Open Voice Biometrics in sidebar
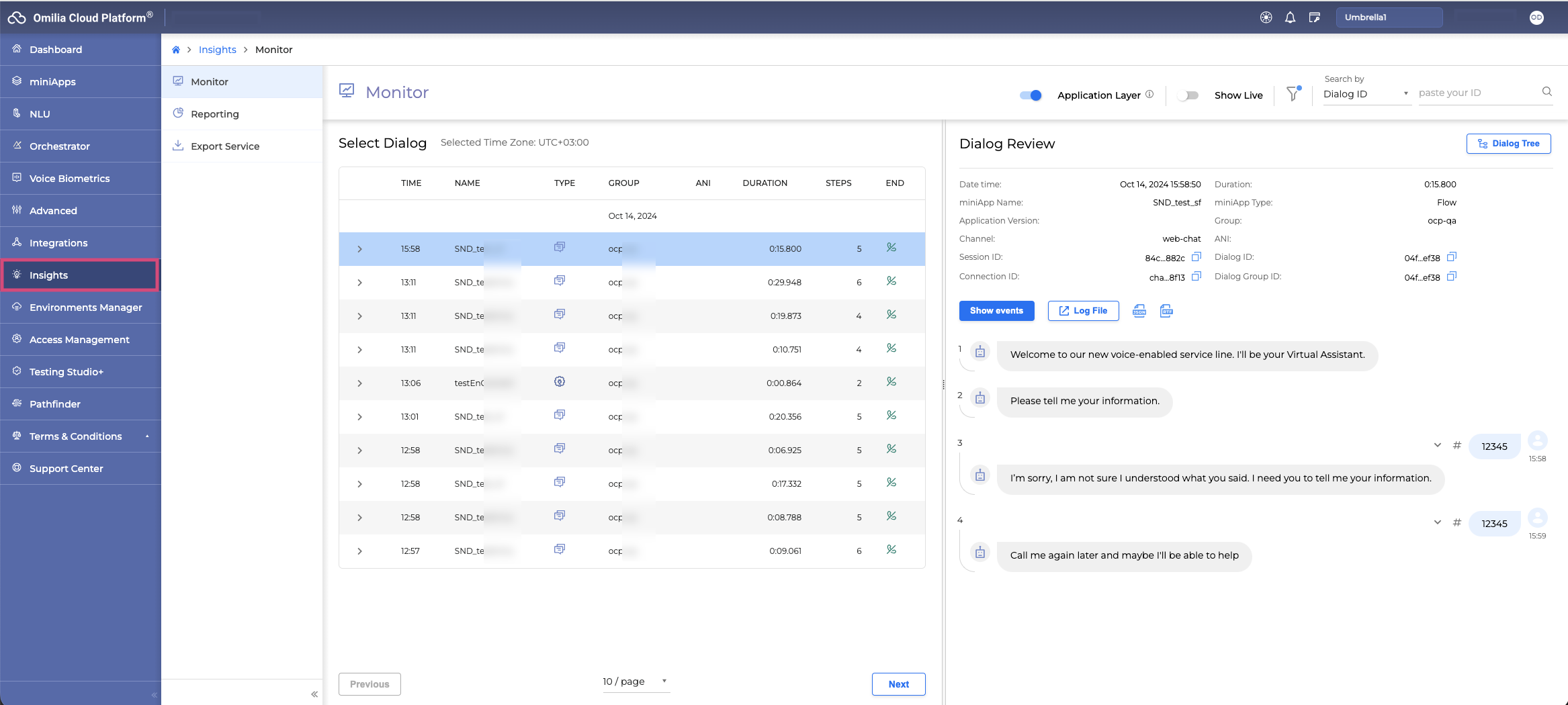Viewport: 1568px width, 705px height. tap(69, 179)
